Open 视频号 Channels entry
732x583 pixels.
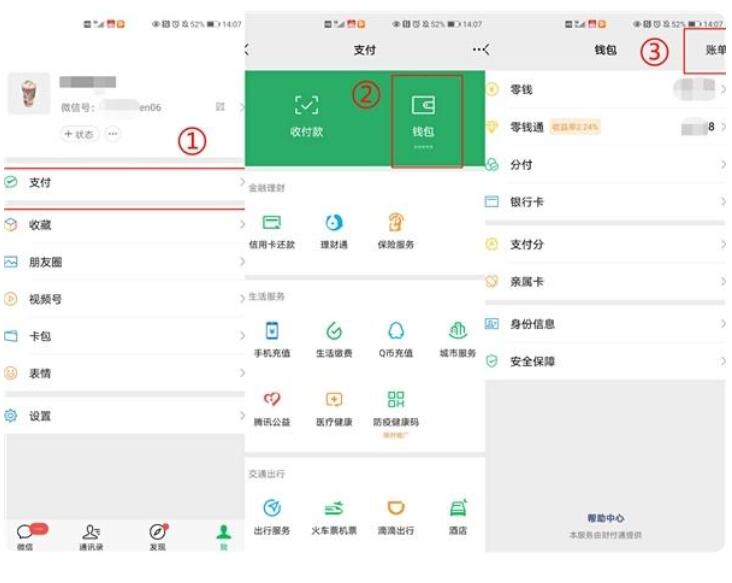(x=124, y=299)
